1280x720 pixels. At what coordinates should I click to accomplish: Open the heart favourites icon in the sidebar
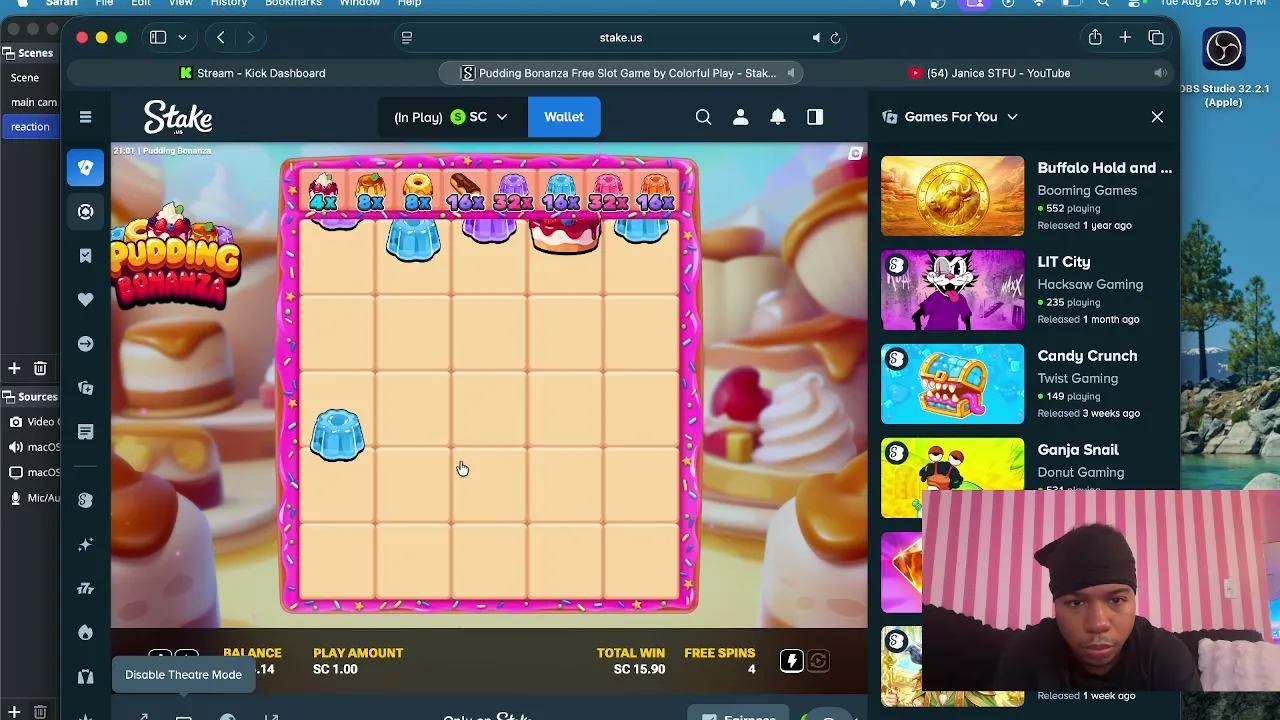click(85, 299)
